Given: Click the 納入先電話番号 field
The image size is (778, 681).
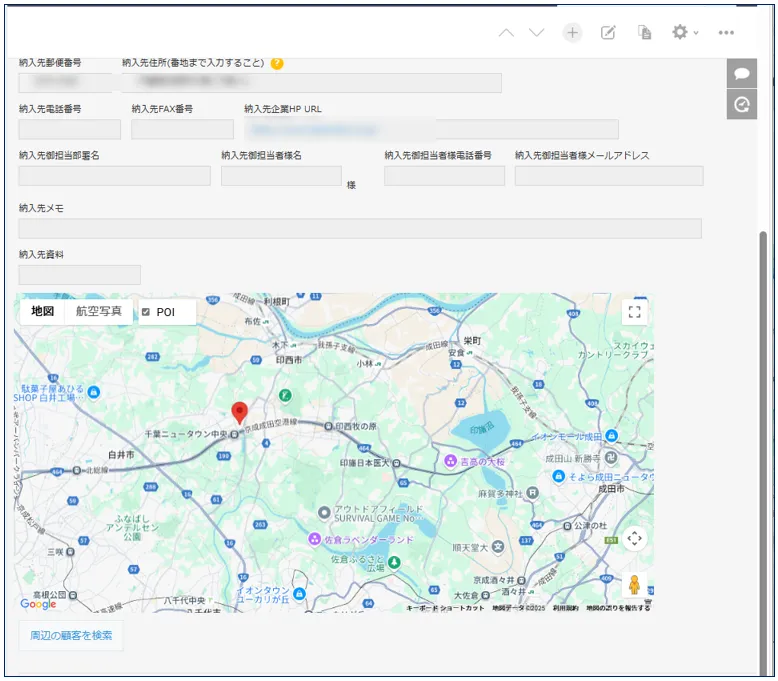Looking at the screenshot, I should click(69, 129).
